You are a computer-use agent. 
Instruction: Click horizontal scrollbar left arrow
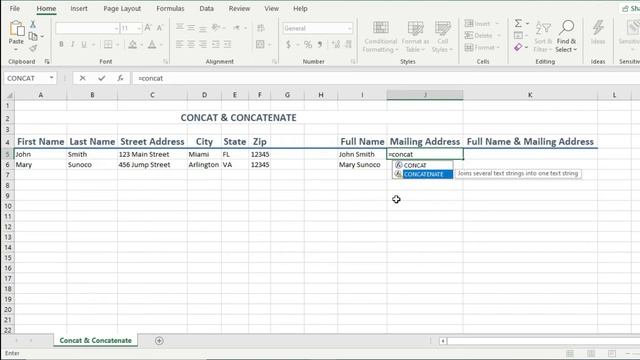pyautogui.click(x=443, y=340)
